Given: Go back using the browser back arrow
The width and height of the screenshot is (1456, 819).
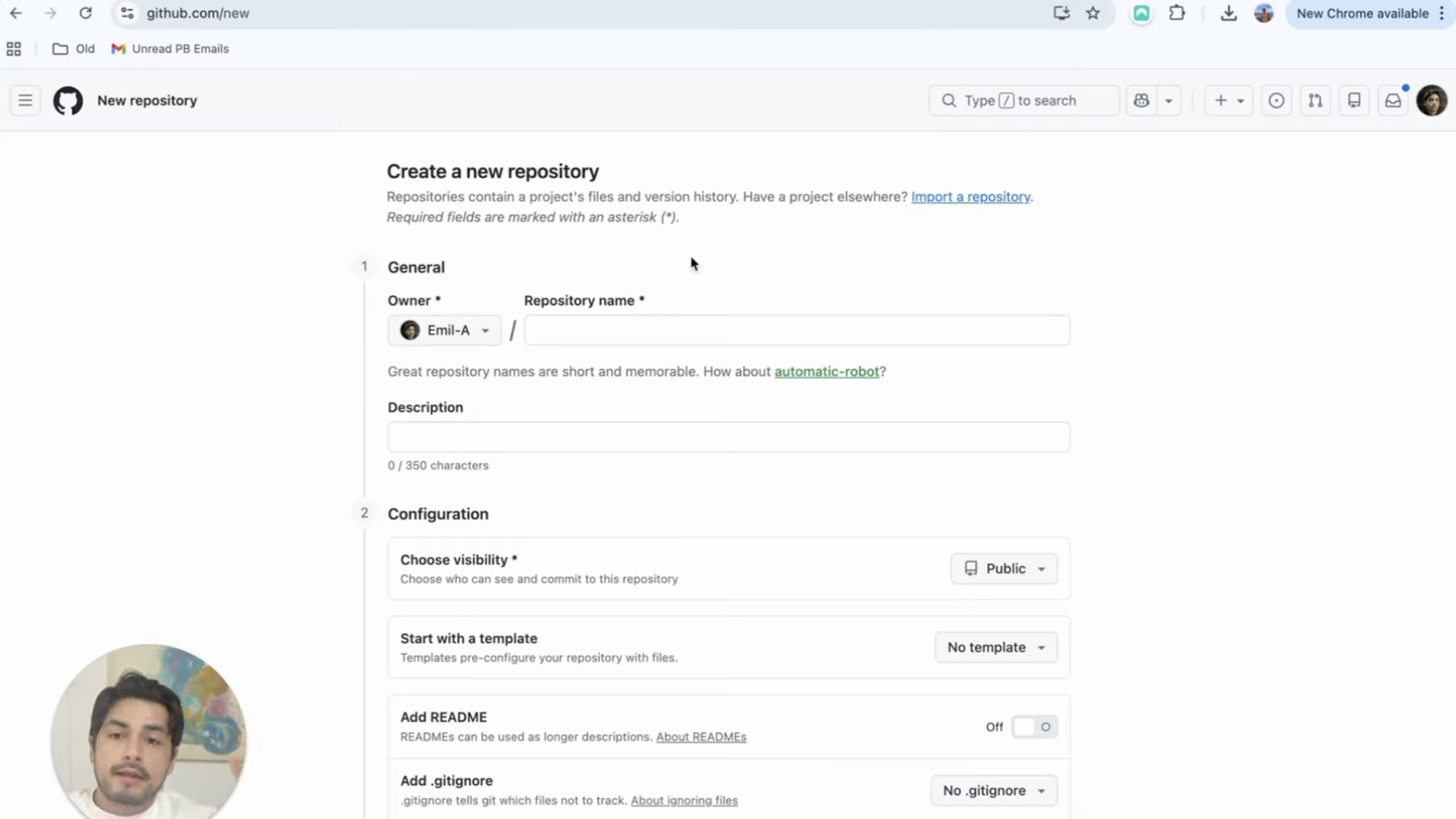Looking at the screenshot, I should (15, 14).
